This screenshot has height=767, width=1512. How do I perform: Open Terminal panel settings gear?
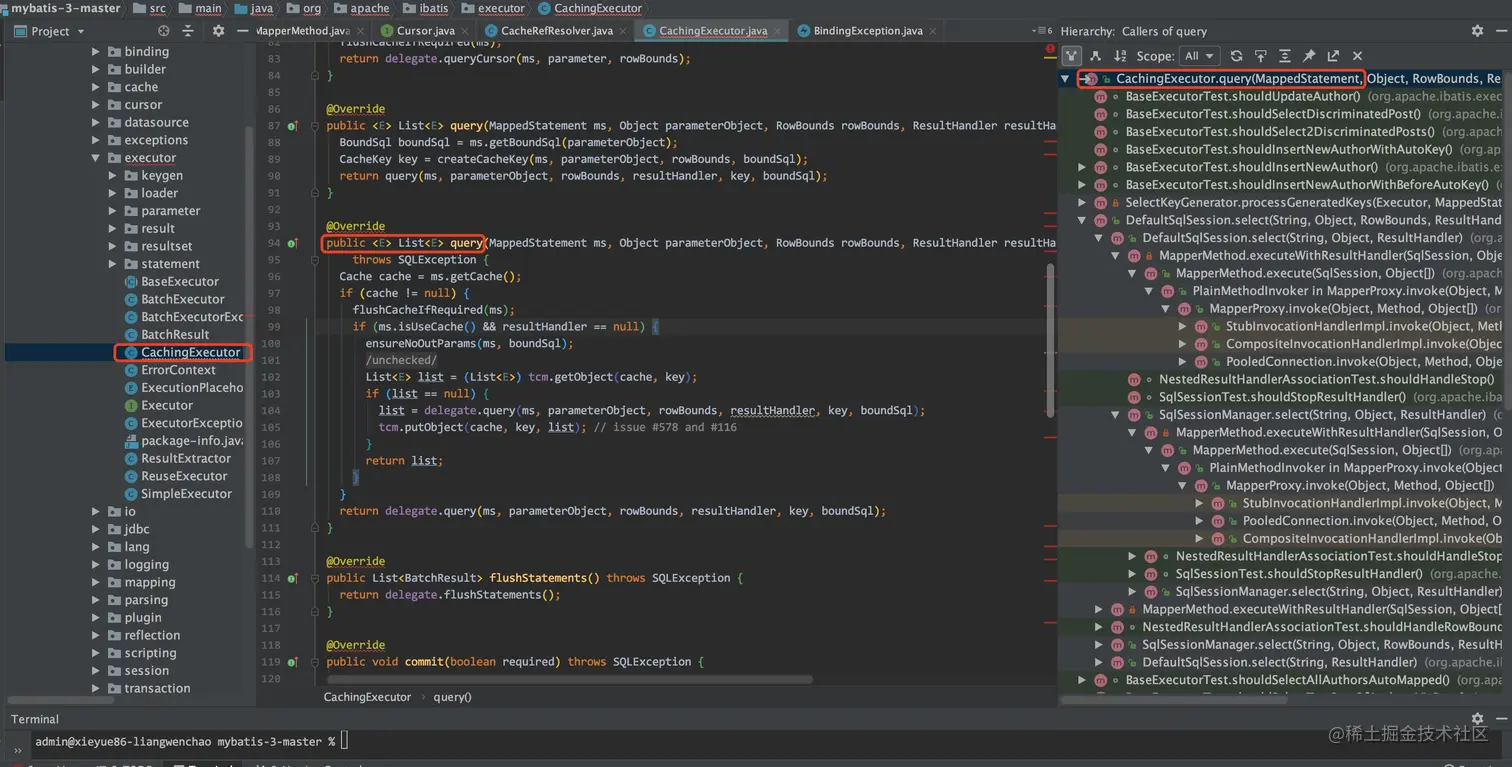[1477, 719]
